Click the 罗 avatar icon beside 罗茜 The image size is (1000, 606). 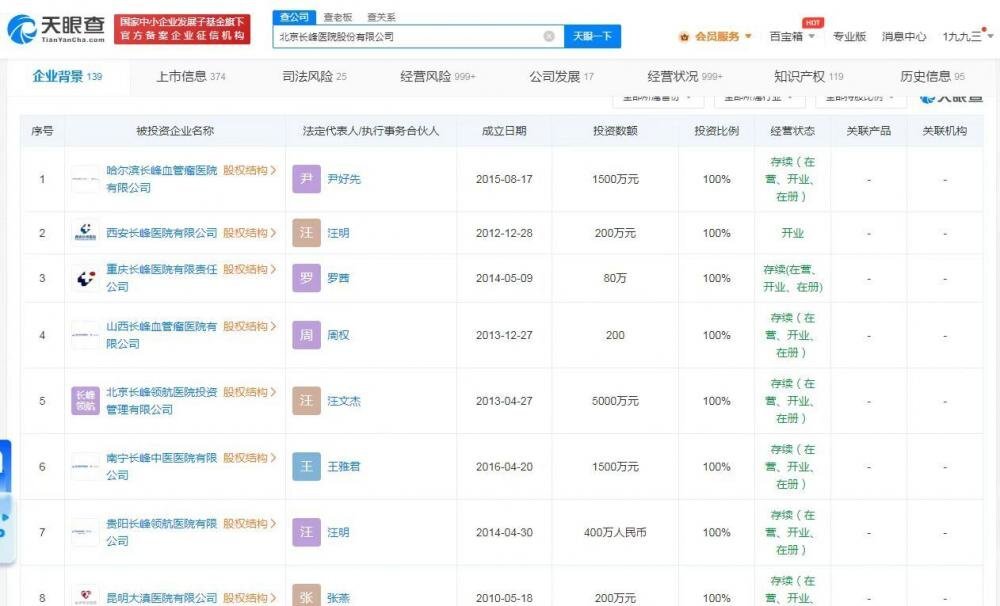306,278
